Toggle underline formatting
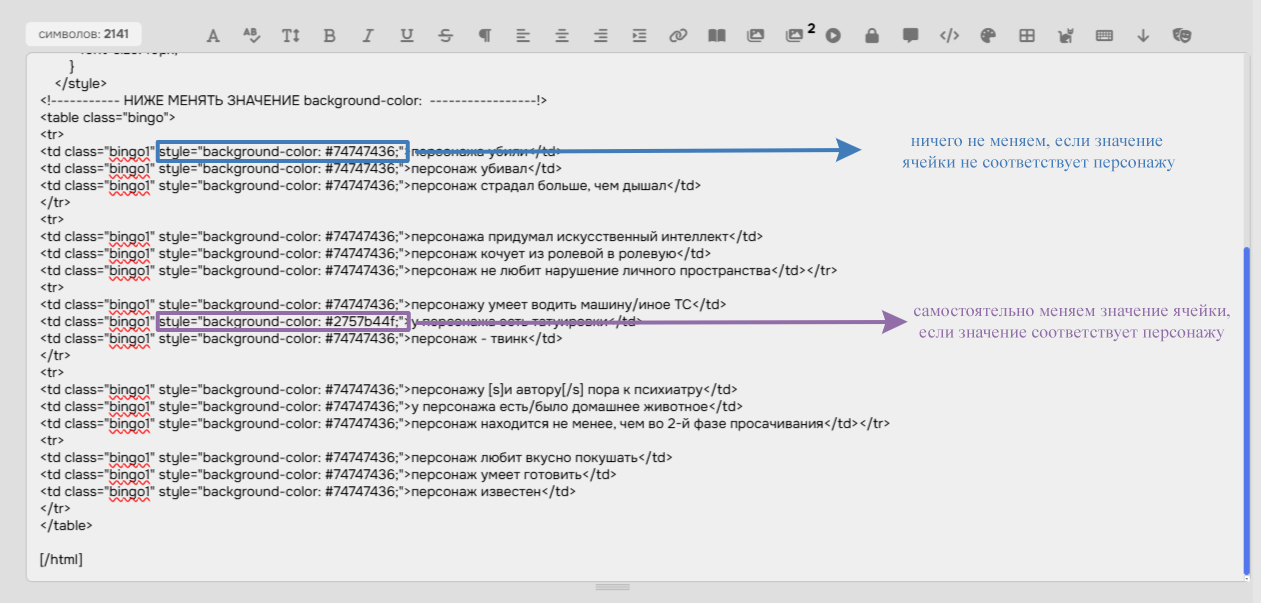Screen dimensions: 1261x603 pyautogui.click(x=407, y=36)
